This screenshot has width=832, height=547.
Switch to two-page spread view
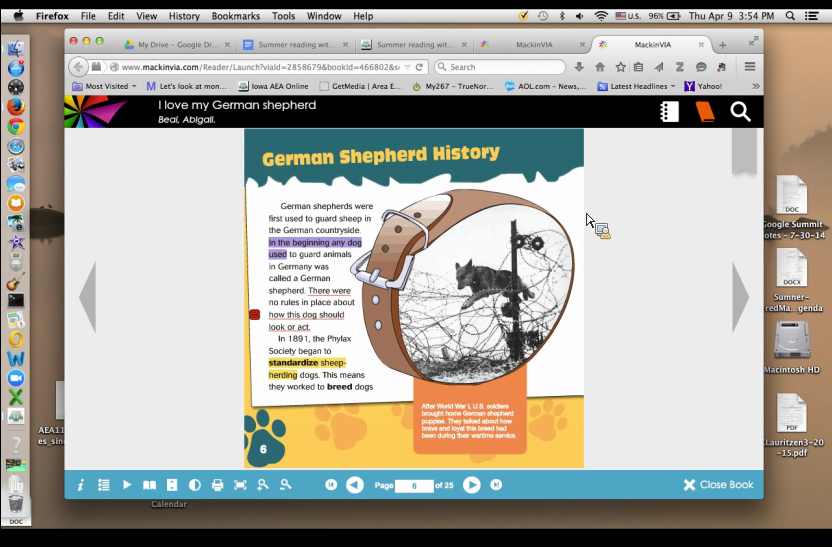(x=150, y=485)
